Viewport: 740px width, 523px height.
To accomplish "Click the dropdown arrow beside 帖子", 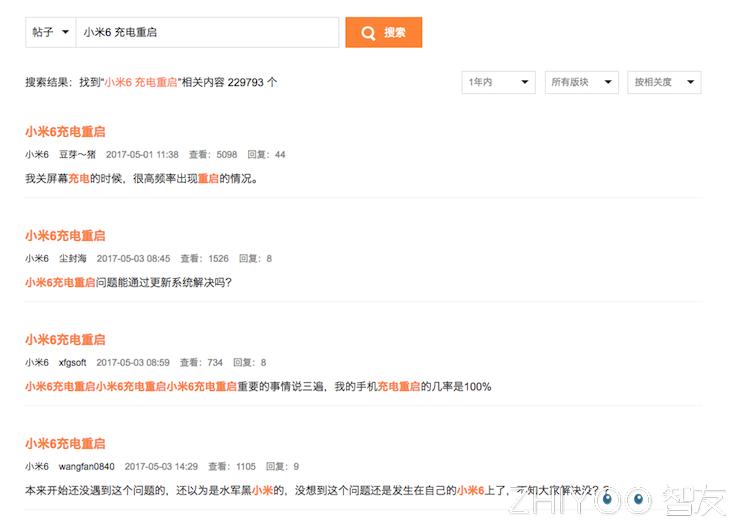I will point(66,32).
